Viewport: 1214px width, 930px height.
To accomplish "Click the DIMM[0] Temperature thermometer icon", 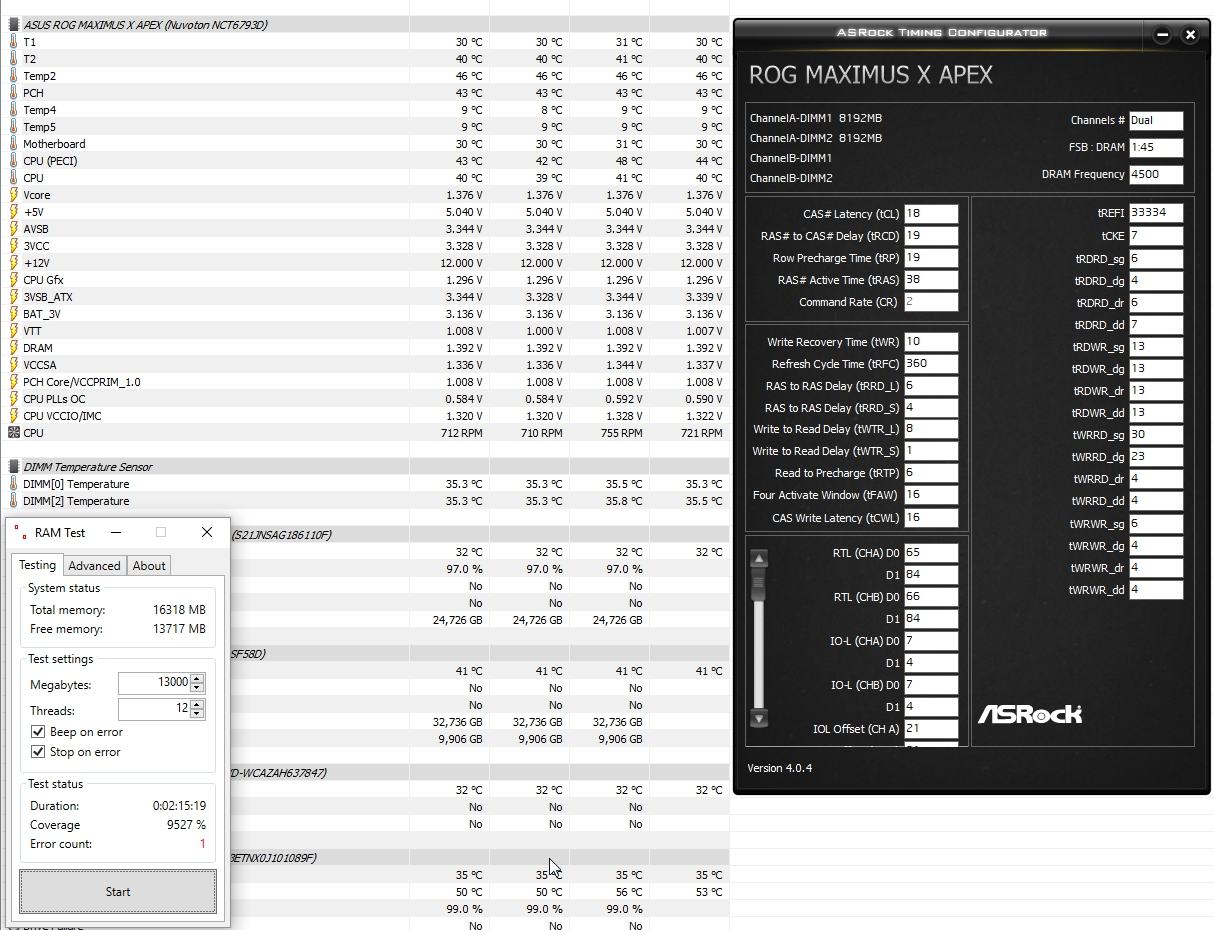I will pyautogui.click(x=13, y=484).
